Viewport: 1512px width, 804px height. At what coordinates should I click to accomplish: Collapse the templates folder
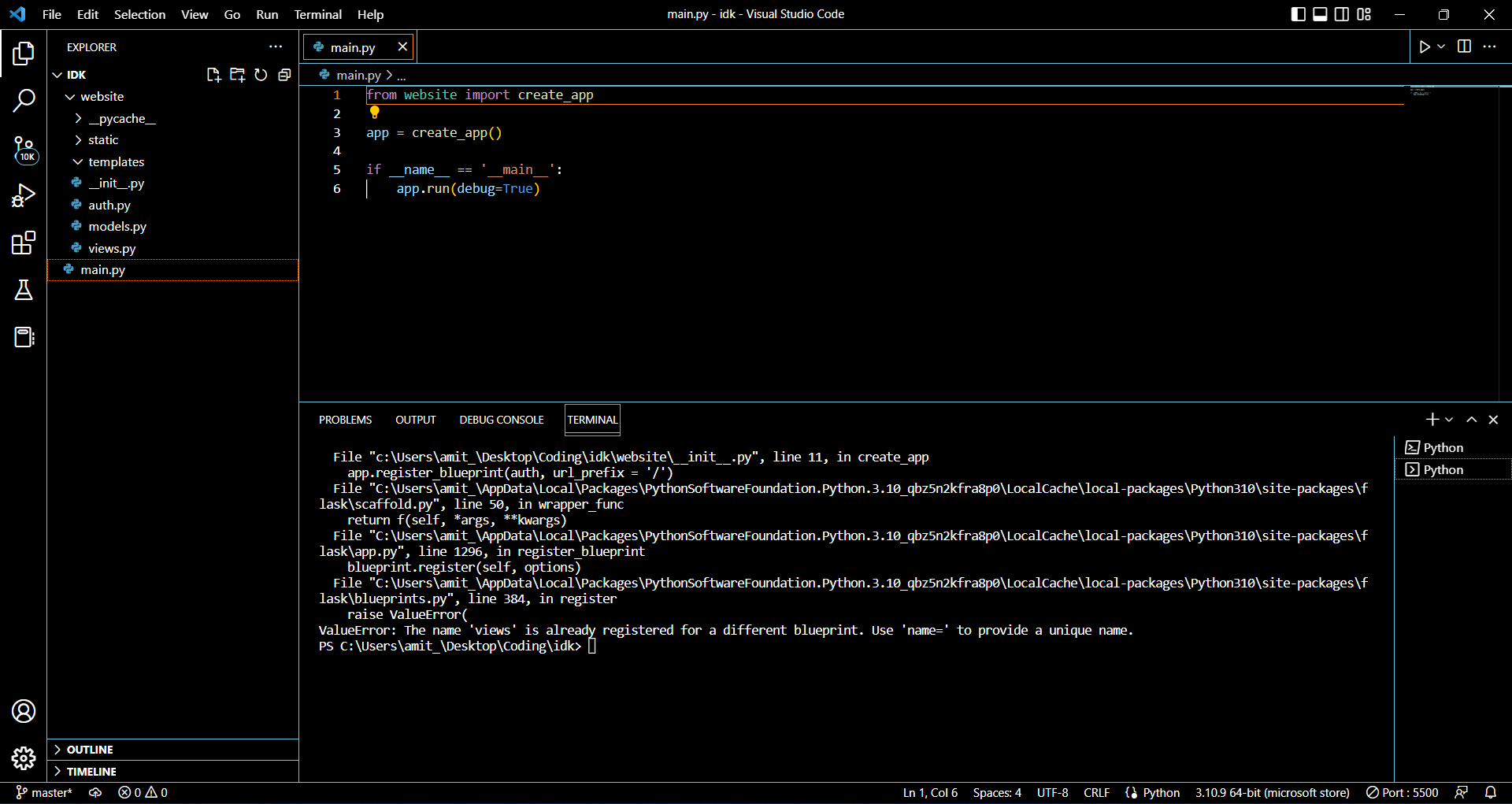(x=116, y=161)
